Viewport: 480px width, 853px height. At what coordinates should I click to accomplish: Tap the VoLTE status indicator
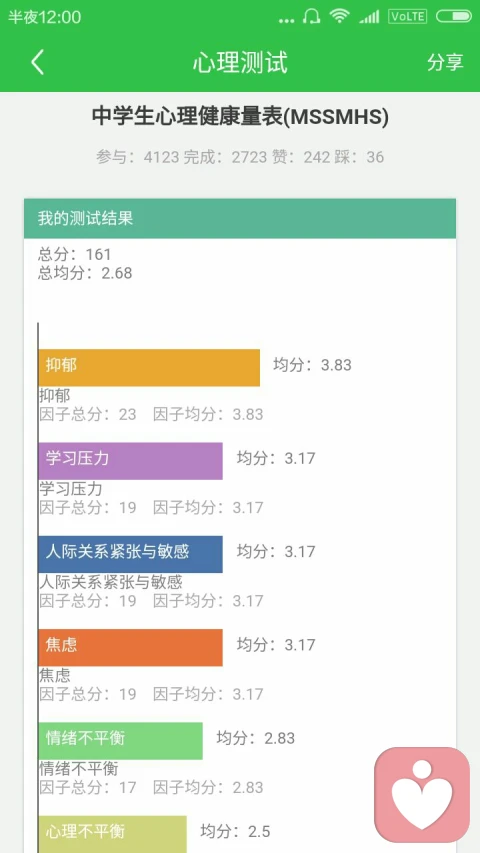pyautogui.click(x=408, y=16)
